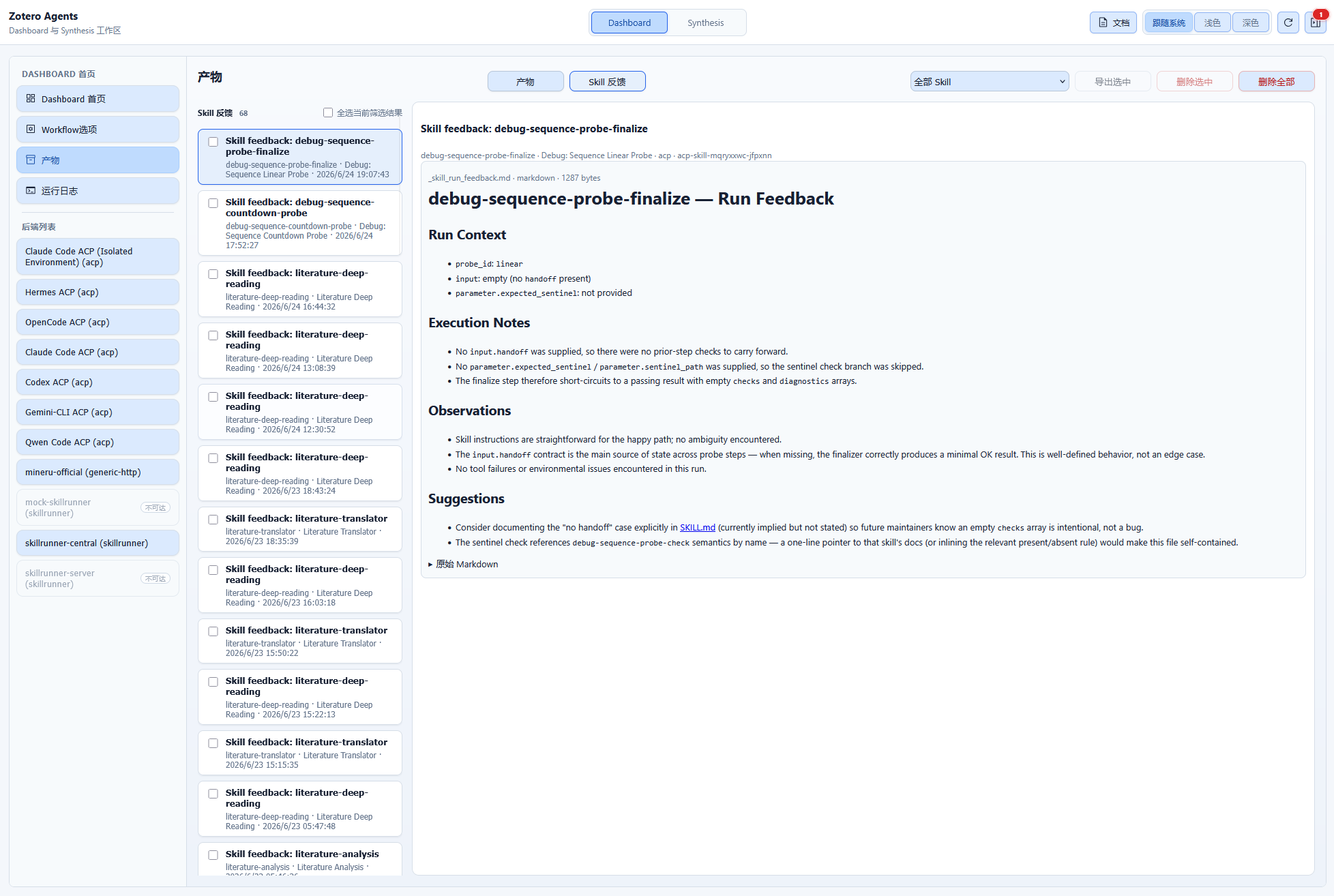The image size is (1334, 896).
Task: Check literature-translator 15:50:22 entry checkbox
Action: (213, 631)
